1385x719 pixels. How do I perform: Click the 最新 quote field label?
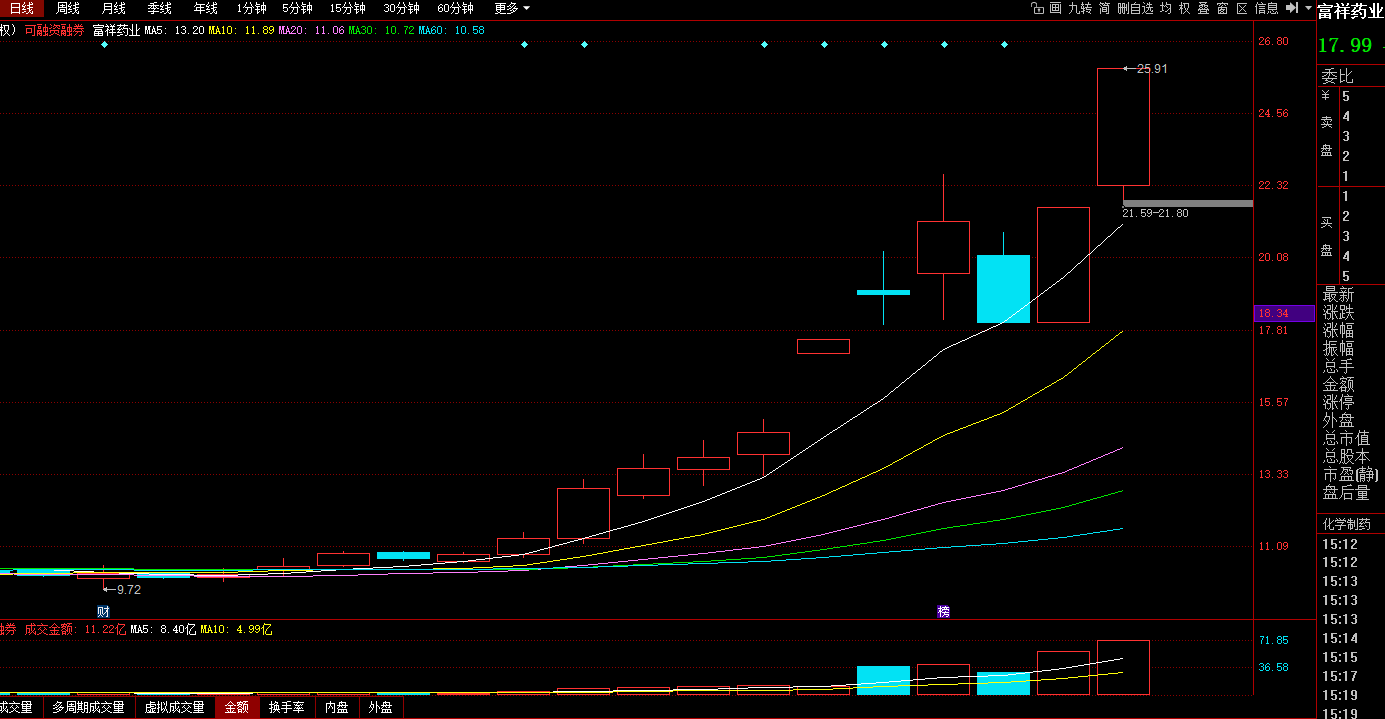point(1338,295)
